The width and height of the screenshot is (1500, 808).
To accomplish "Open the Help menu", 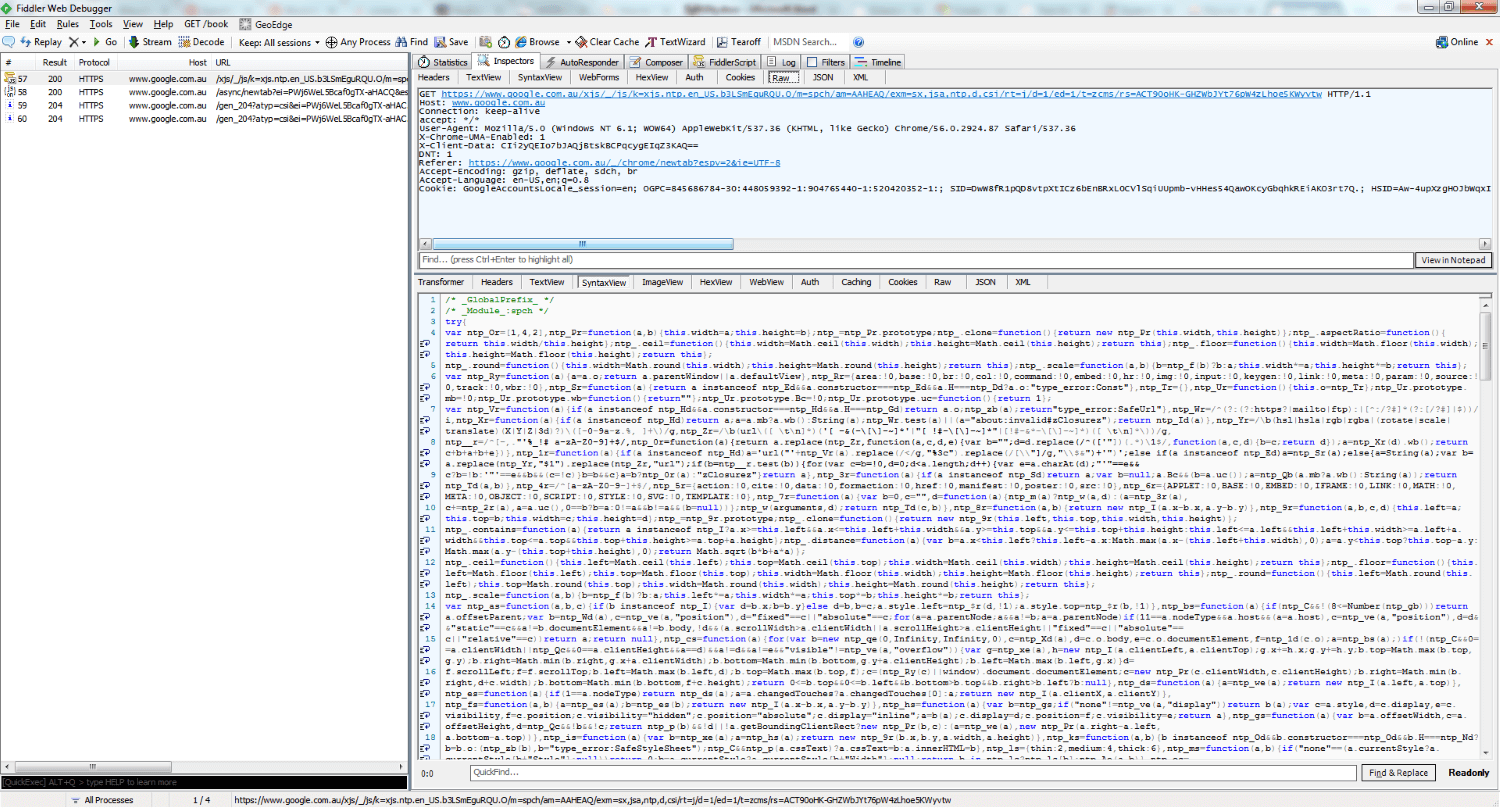I will (x=164, y=23).
